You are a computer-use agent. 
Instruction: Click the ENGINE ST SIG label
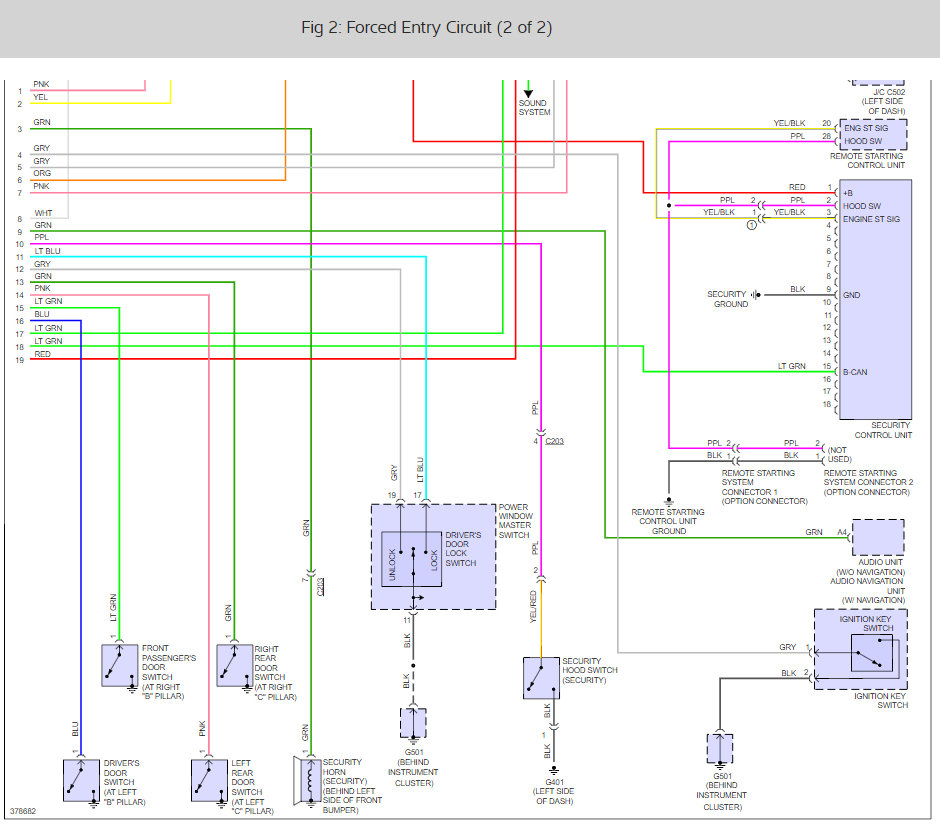(x=871, y=219)
